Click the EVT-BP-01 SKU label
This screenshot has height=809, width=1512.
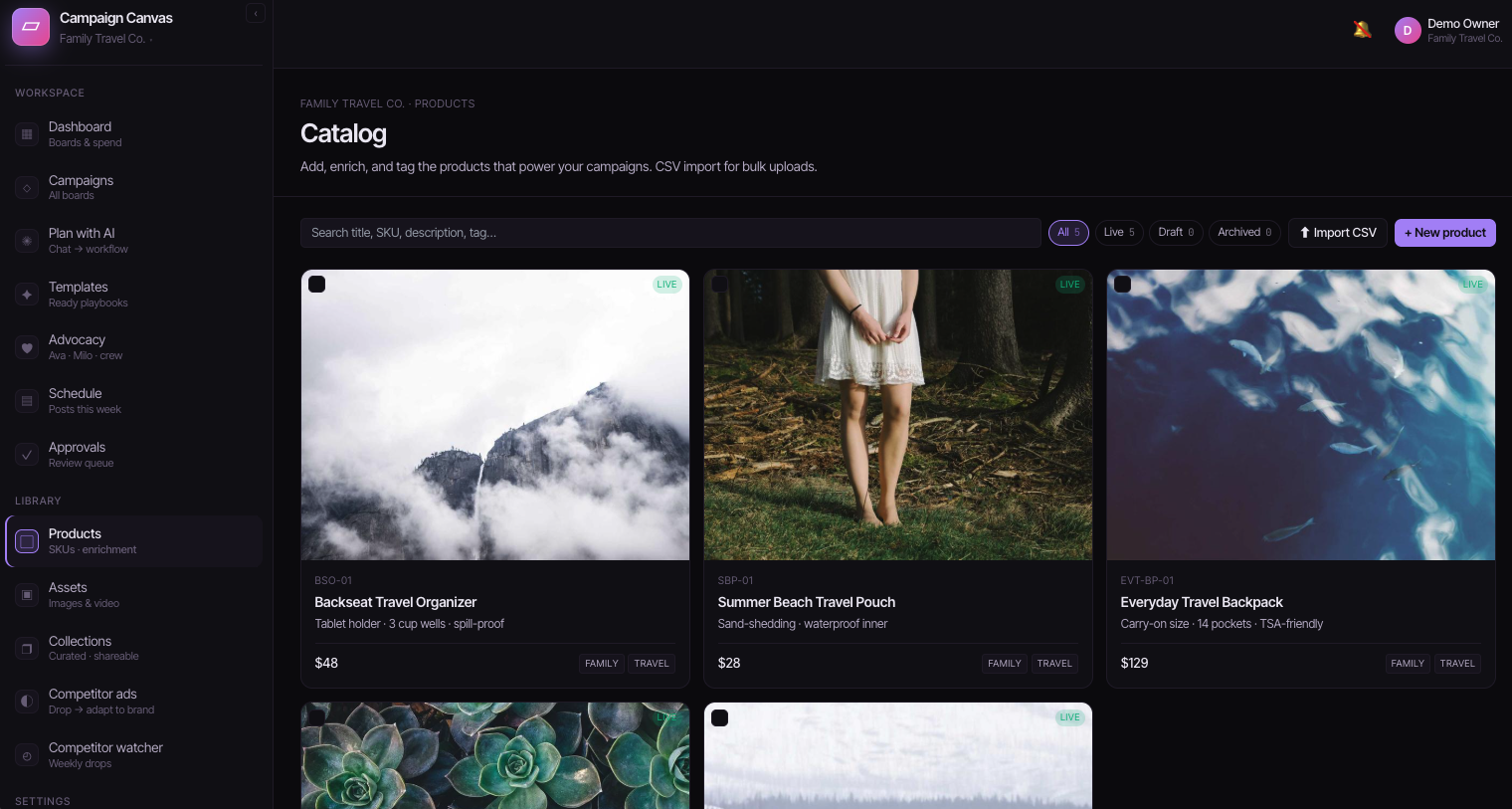click(1147, 580)
